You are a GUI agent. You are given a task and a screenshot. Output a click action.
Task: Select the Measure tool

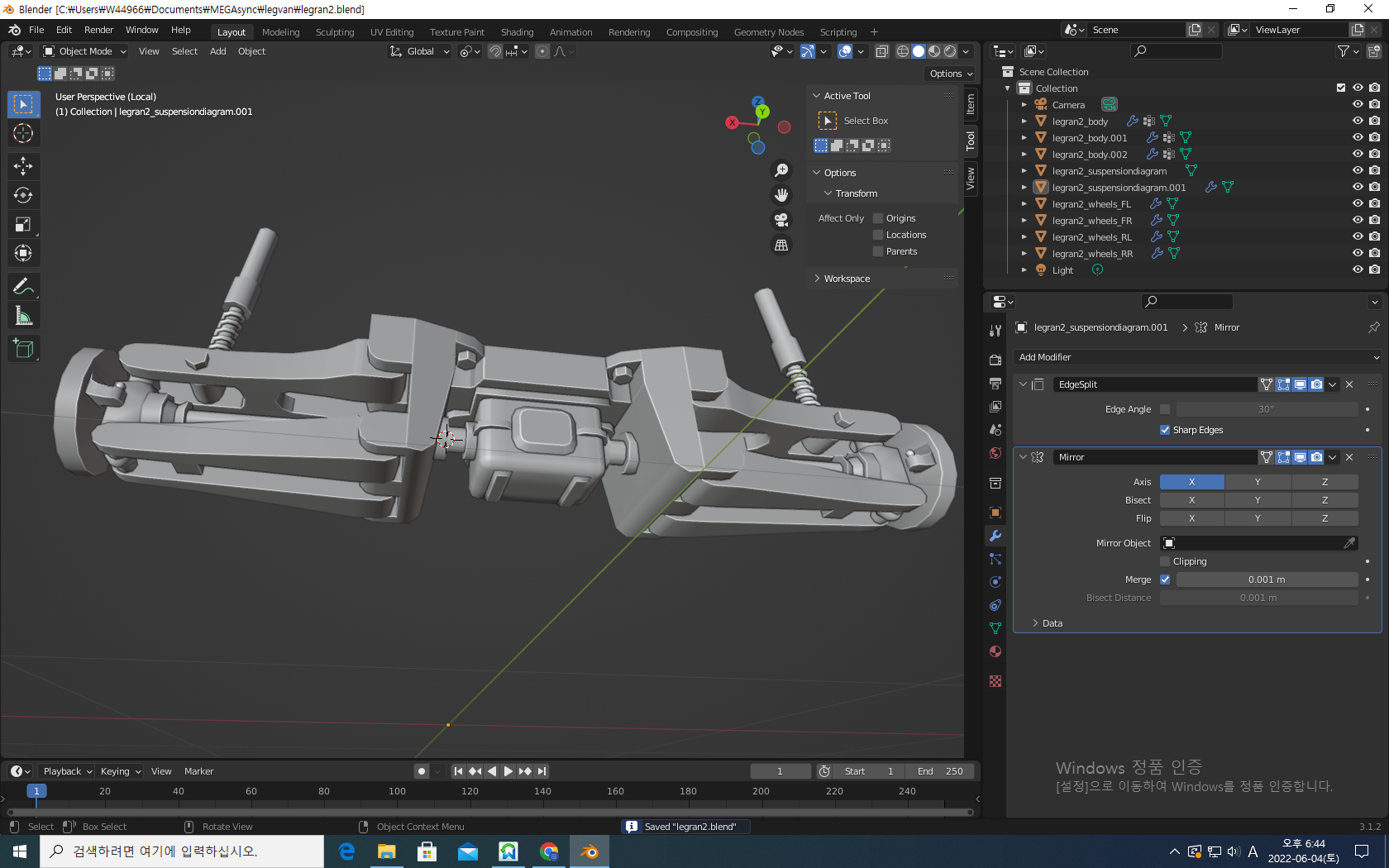(23, 317)
